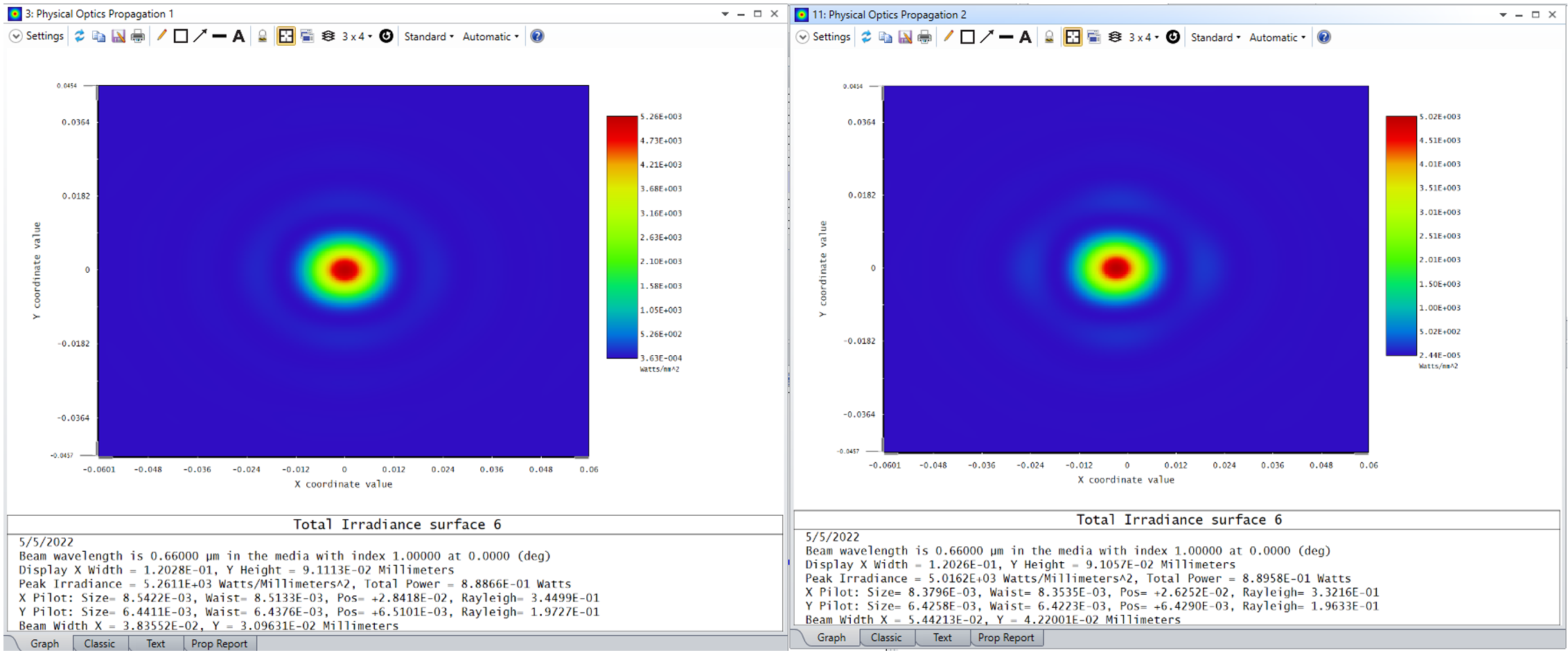Viewport: 1568px width, 655px height.
Task: Toggle the lock window icon in Propagation 2
Action: click(1049, 37)
